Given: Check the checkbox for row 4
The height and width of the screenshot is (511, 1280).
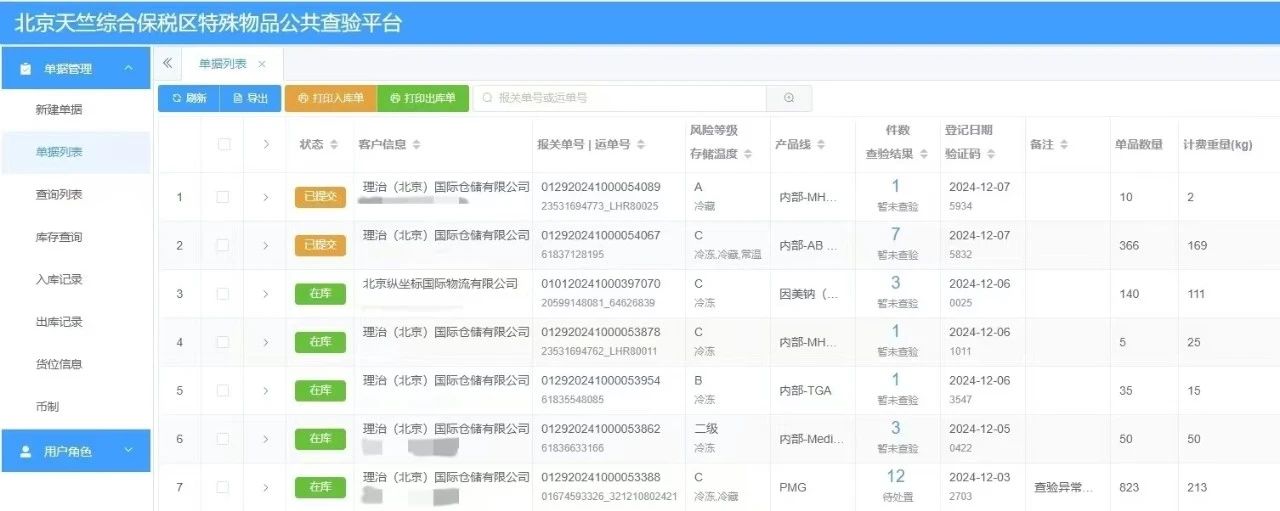Looking at the screenshot, I should coord(223,342).
